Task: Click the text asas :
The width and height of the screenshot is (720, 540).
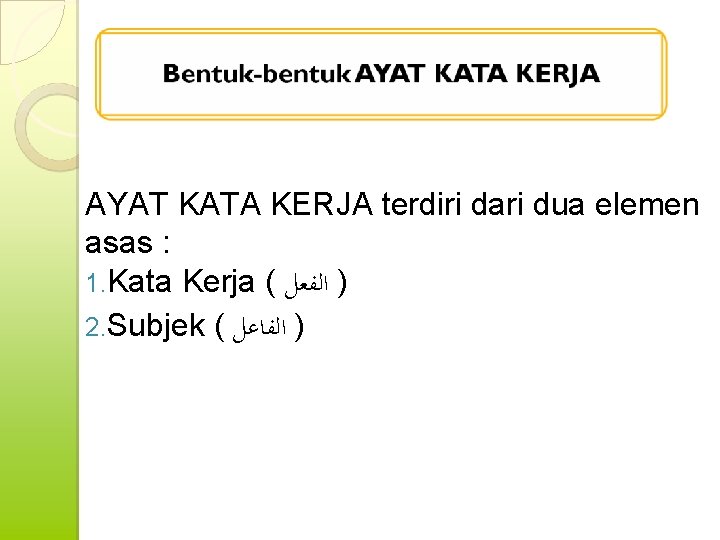Action: point(127,243)
